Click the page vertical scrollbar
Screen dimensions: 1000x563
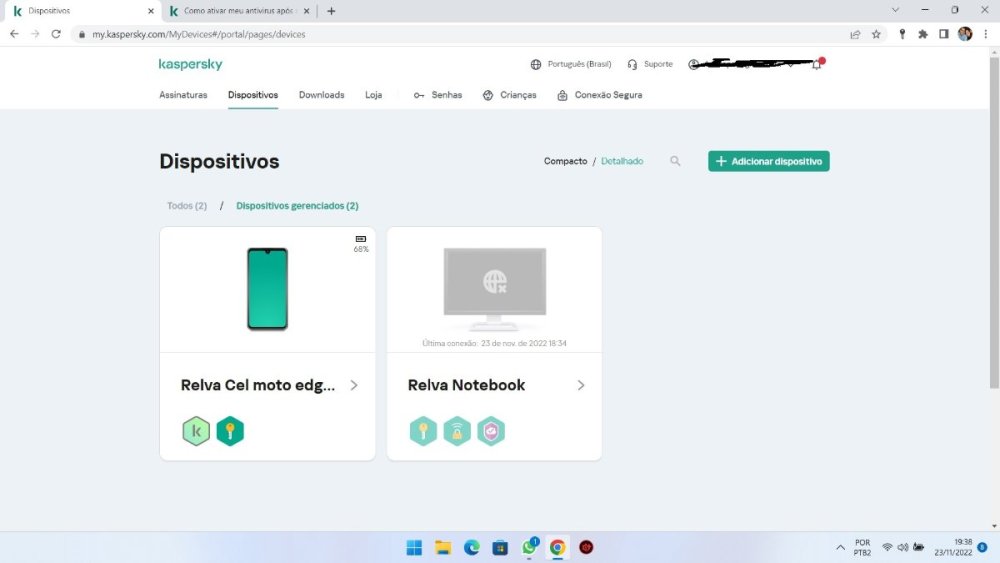coord(994,223)
